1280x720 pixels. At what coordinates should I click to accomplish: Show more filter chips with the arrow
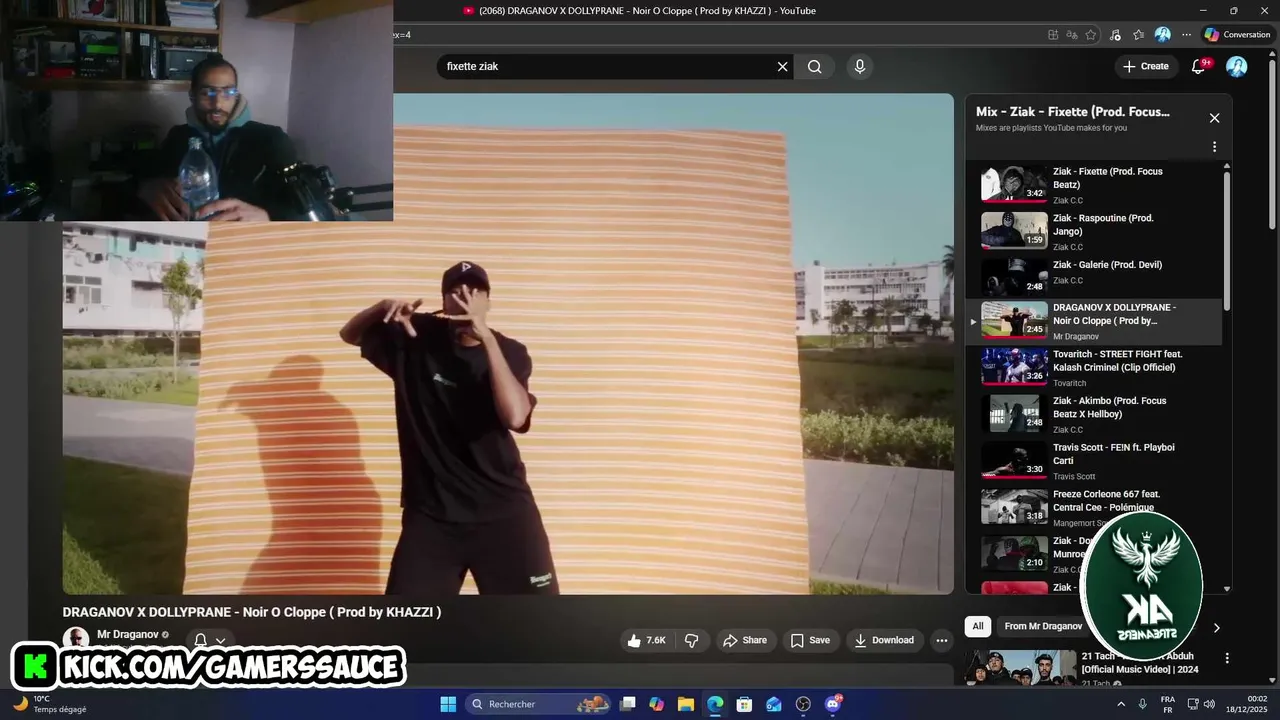pyautogui.click(x=1217, y=628)
